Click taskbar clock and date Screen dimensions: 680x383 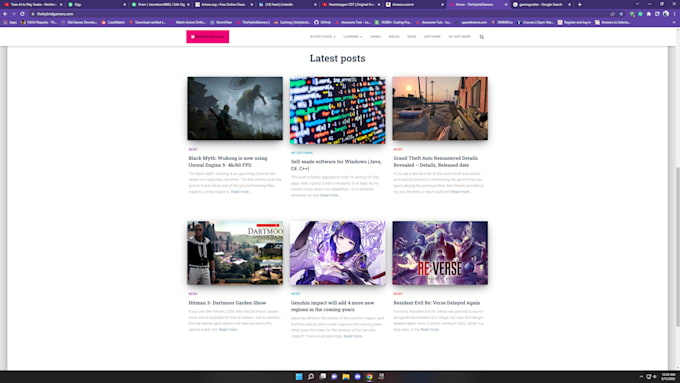click(668, 376)
